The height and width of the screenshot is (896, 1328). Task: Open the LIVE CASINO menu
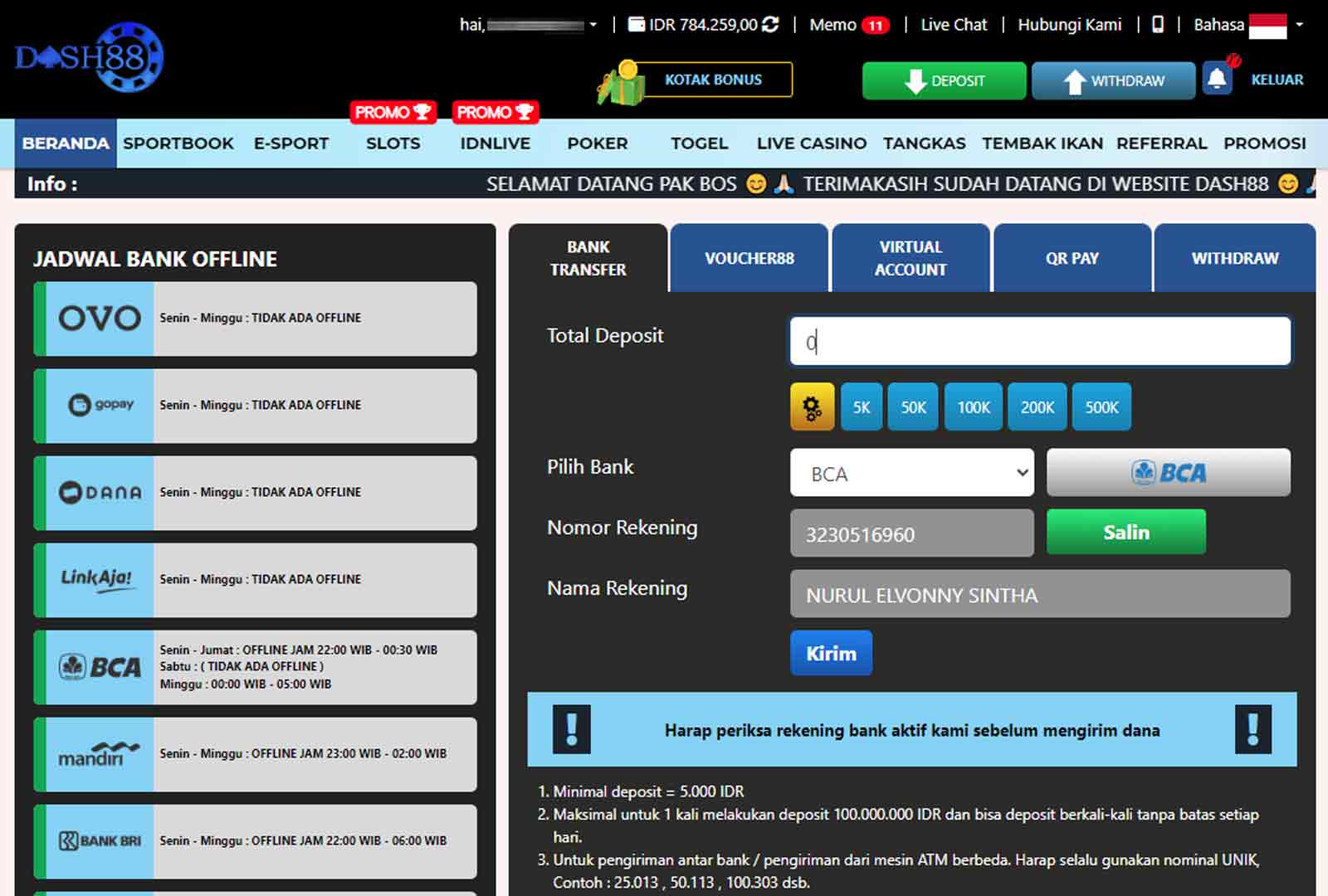(811, 144)
